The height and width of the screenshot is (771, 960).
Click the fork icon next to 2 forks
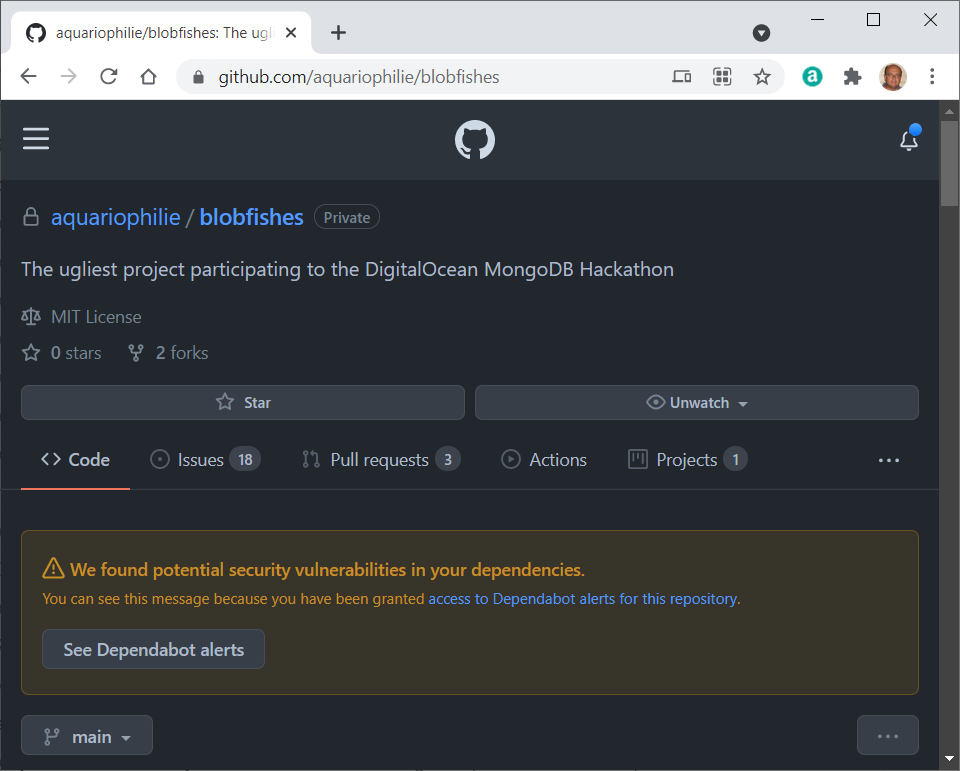pyautogui.click(x=135, y=352)
